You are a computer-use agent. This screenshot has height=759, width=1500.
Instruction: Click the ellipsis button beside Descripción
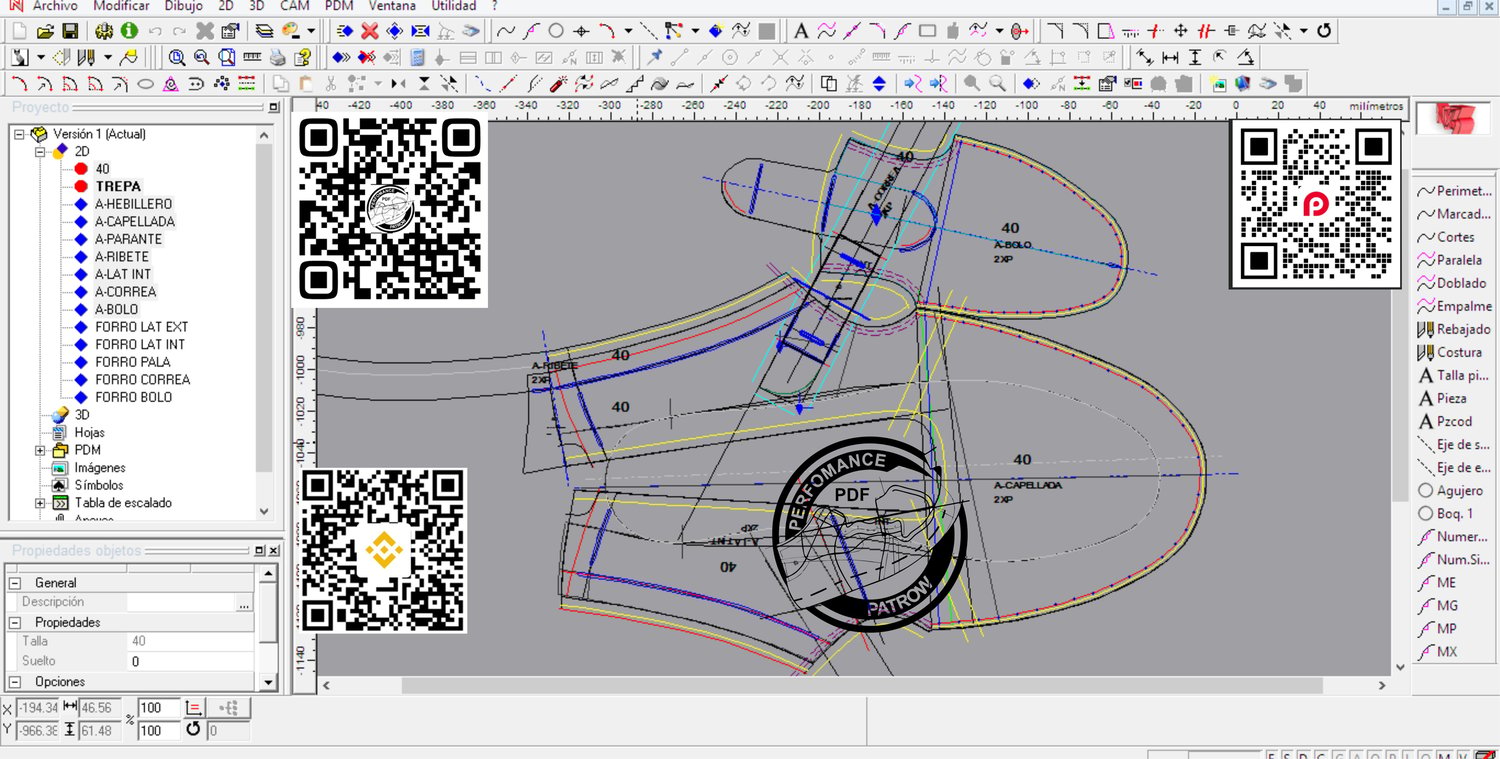pos(244,603)
